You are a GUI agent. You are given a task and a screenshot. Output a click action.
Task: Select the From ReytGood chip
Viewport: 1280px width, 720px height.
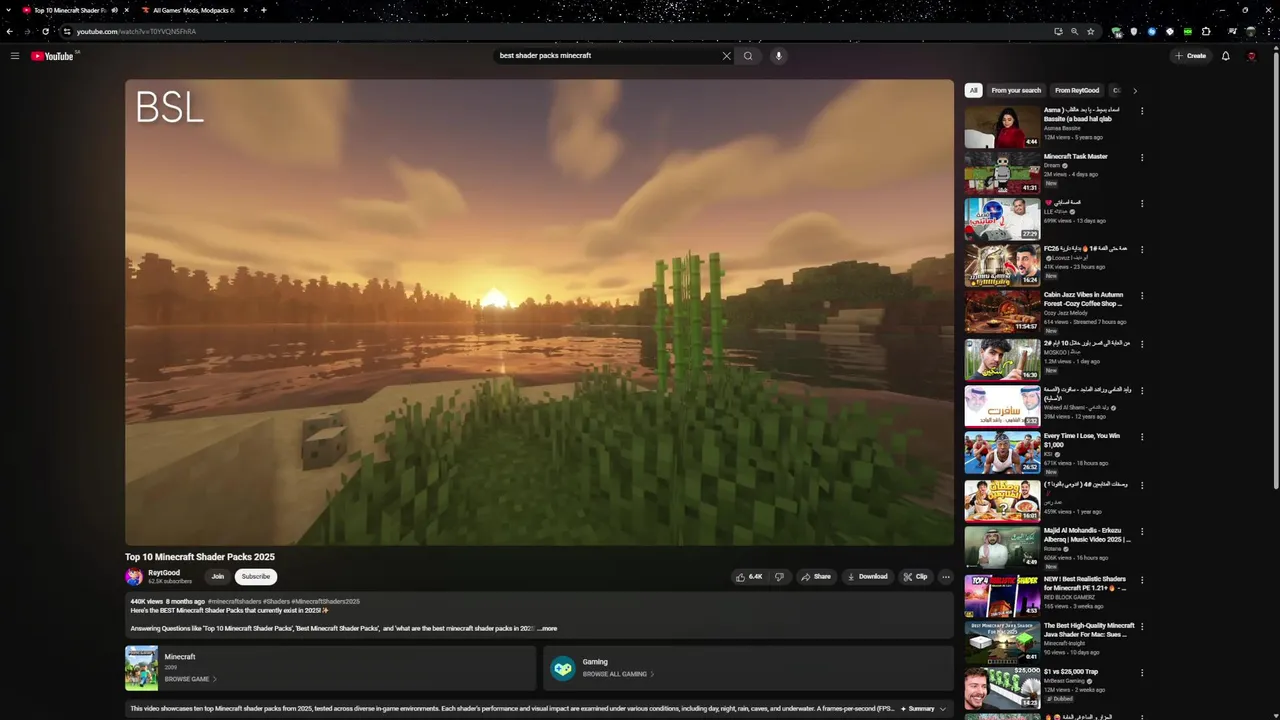click(x=1077, y=90)
